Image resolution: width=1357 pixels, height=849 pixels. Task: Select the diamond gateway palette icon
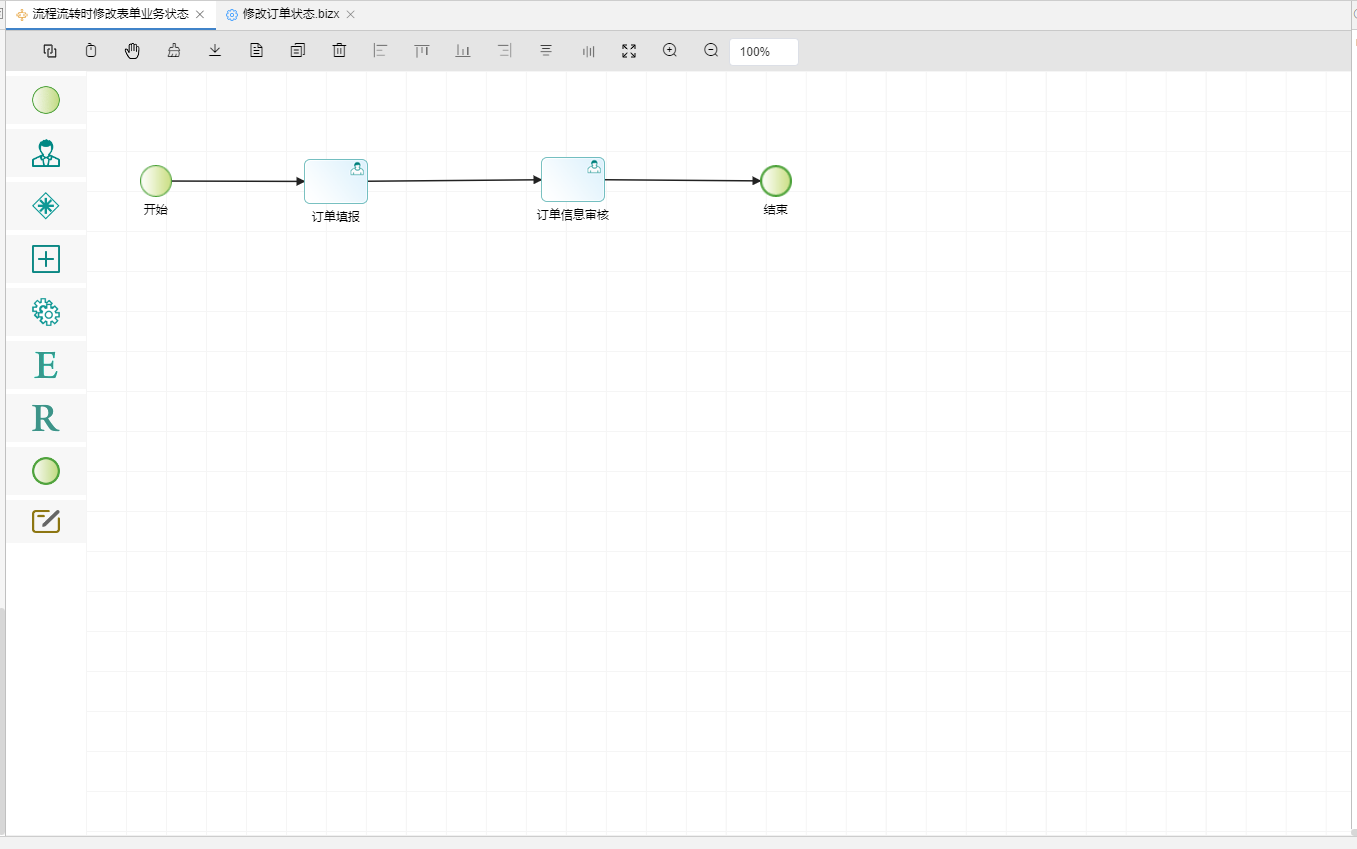pyautogui.click(x=46, y=206)
